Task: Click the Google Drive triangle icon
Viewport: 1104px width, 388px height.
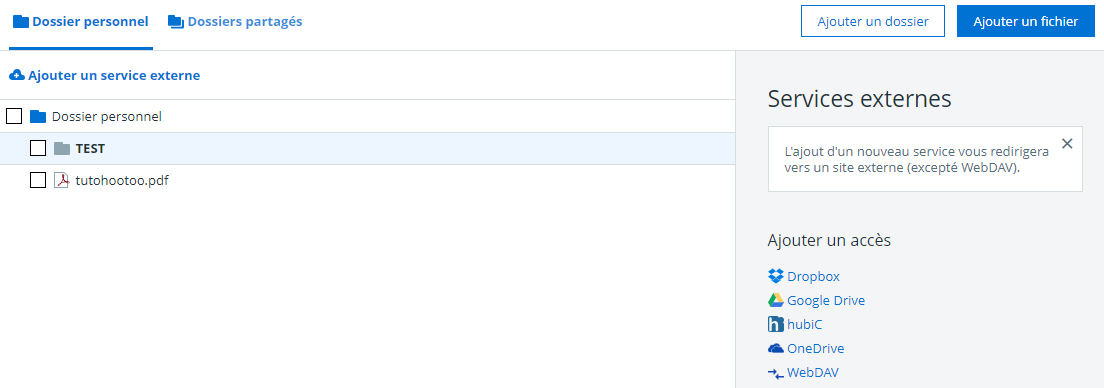Action: click(775, 300)
